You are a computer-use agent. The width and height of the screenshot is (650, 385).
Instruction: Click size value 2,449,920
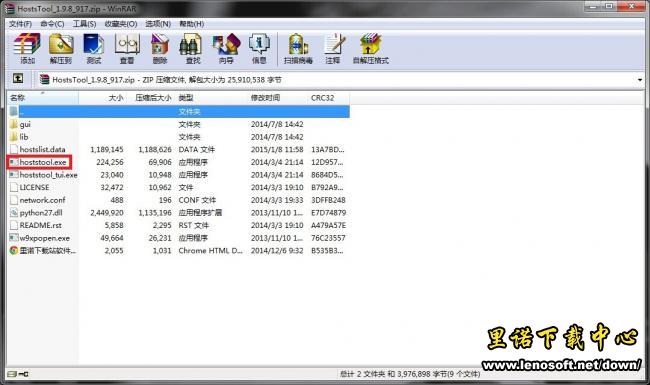(x=107, y=213)
